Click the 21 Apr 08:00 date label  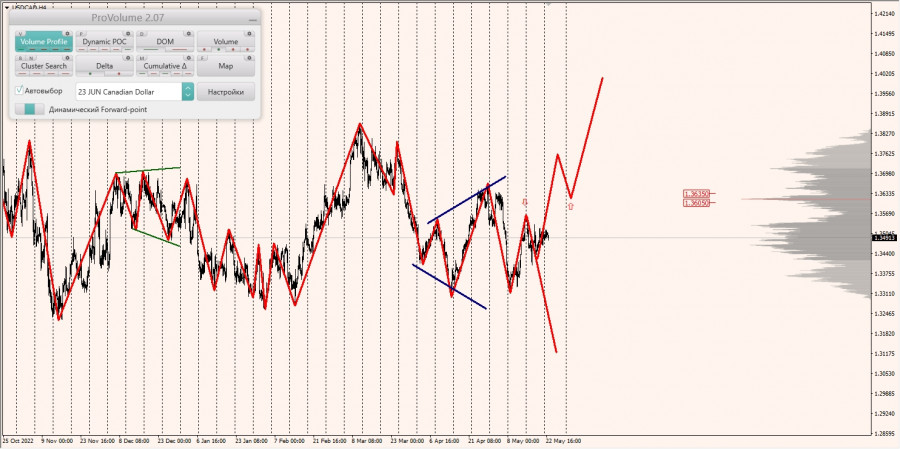486,440
